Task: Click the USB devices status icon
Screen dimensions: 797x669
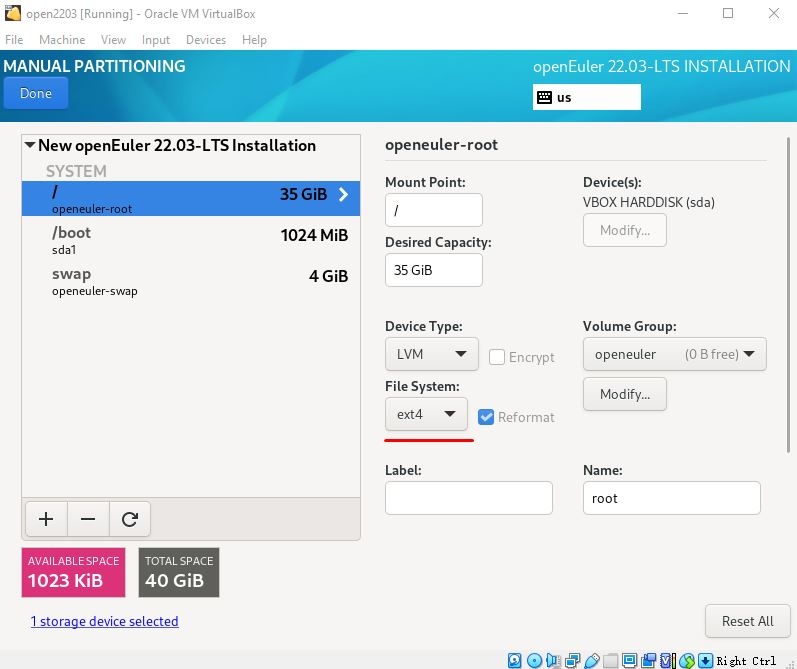Action: tap(592, 660)
